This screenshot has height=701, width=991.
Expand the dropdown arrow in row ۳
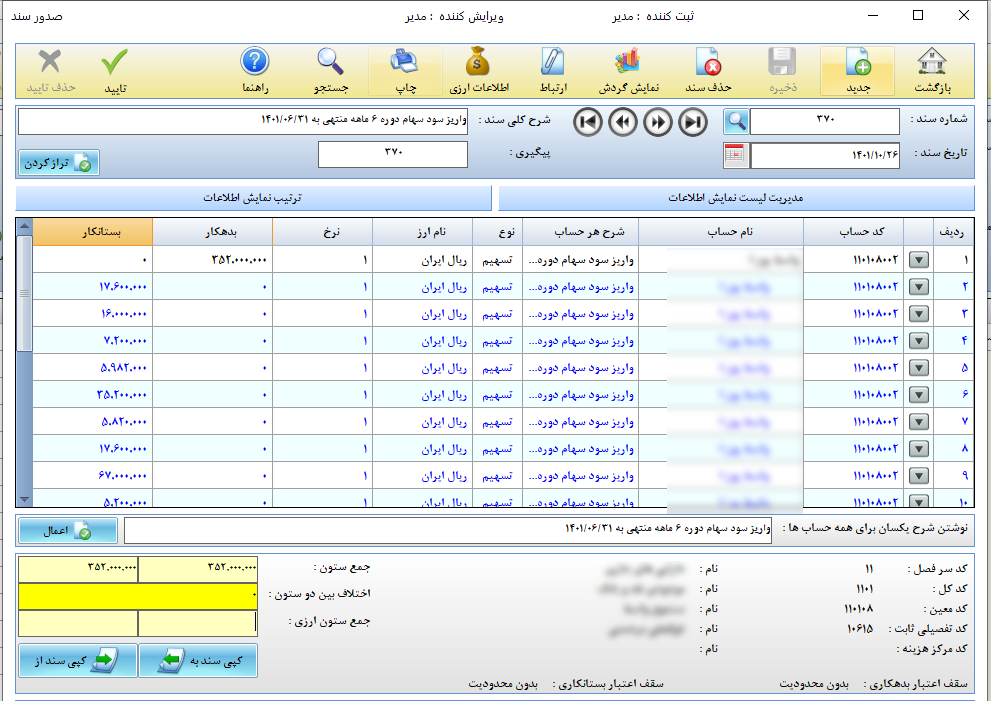[x=918, y=314]
